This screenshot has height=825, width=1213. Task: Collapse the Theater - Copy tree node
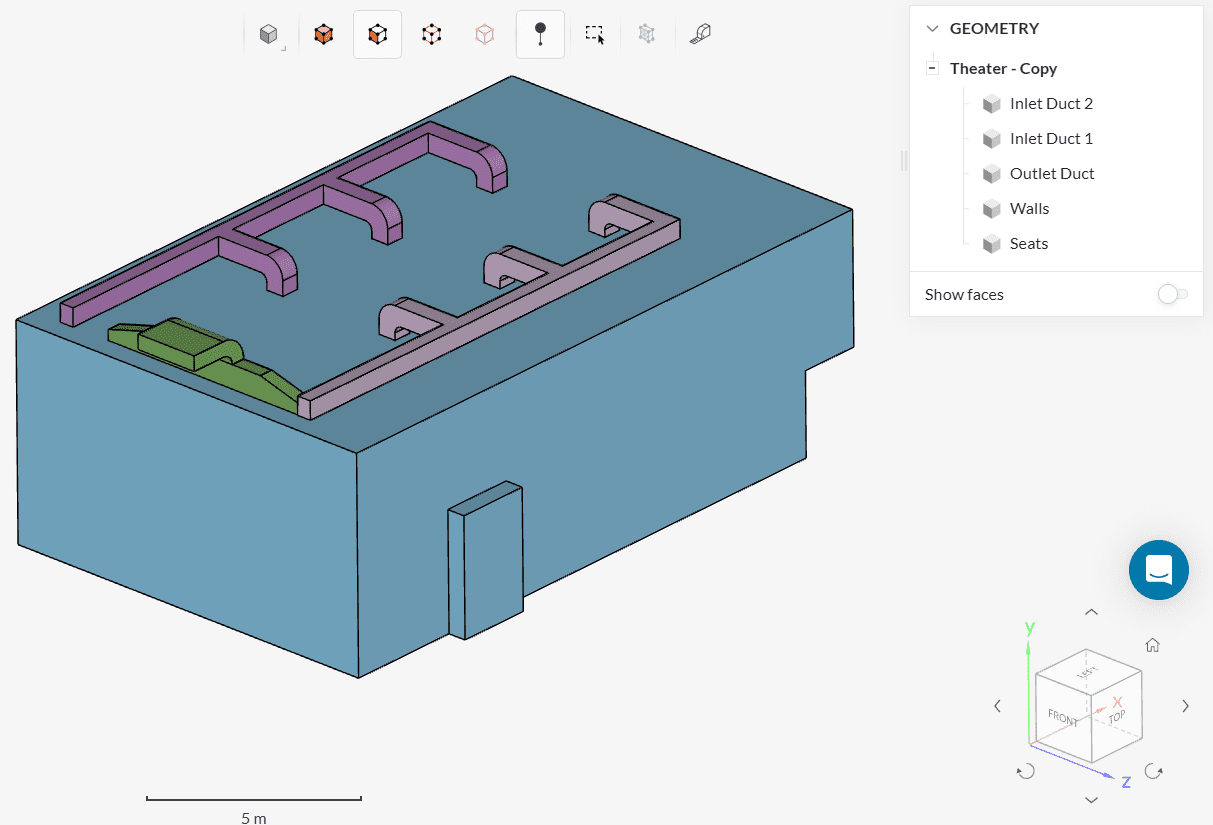point(932,69)
